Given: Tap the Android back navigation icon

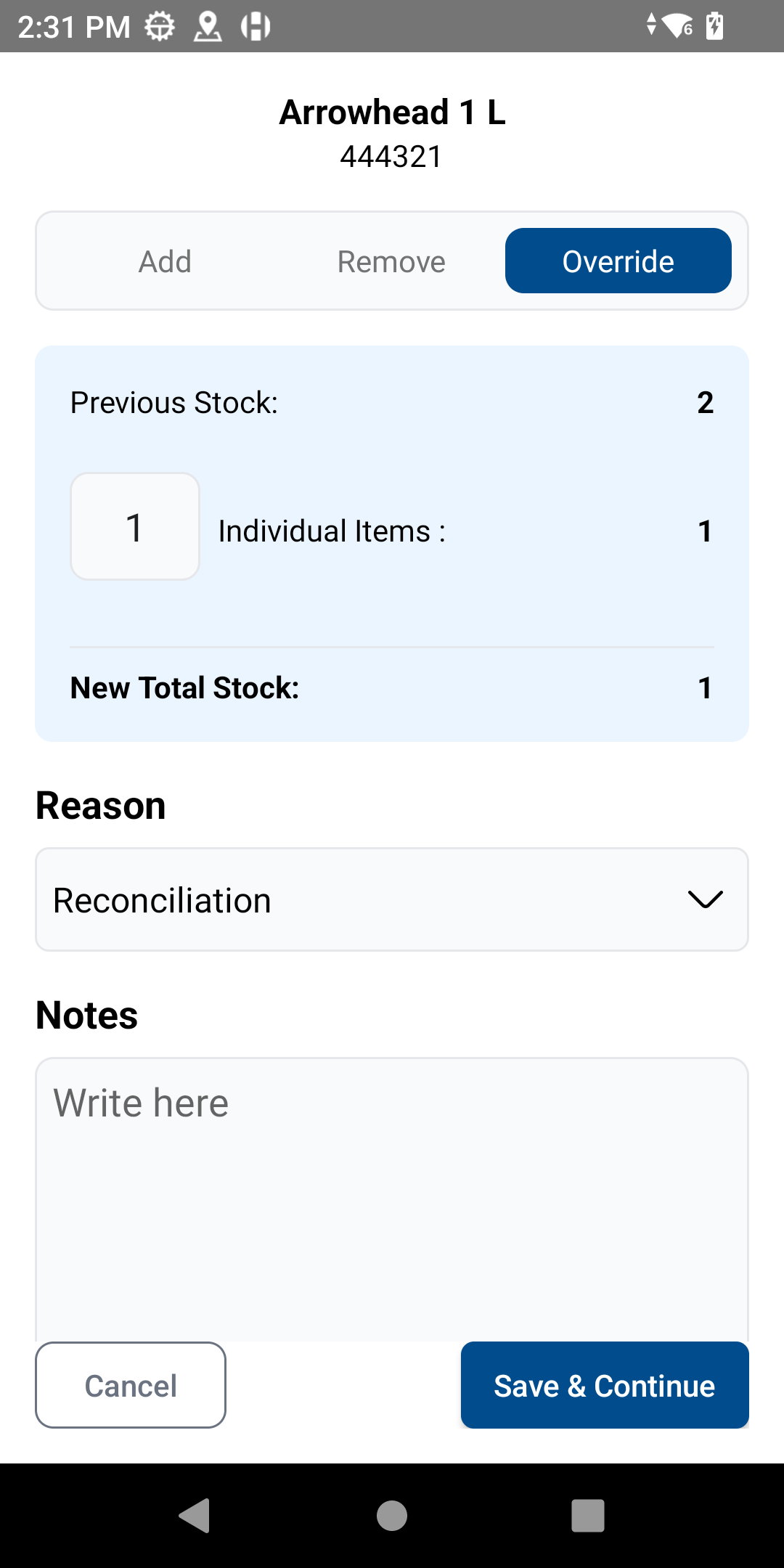Looking at the screenshot, I should pos(195,1516).
